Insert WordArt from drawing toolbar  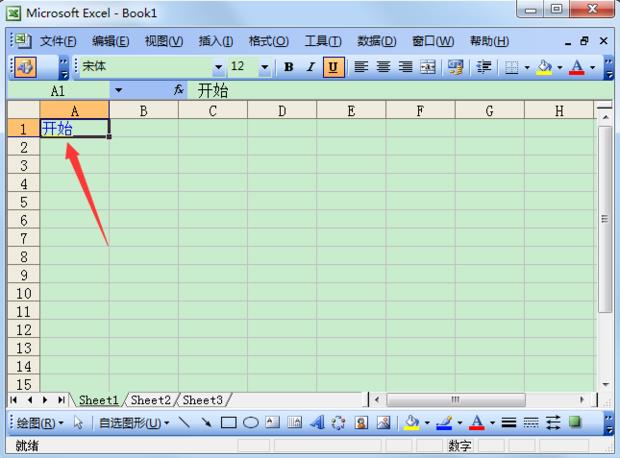316,423
